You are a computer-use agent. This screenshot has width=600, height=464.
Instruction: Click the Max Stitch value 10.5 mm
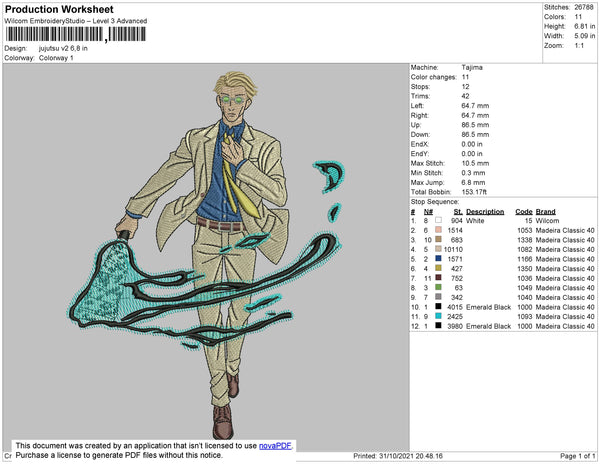(x=475, y=163)
